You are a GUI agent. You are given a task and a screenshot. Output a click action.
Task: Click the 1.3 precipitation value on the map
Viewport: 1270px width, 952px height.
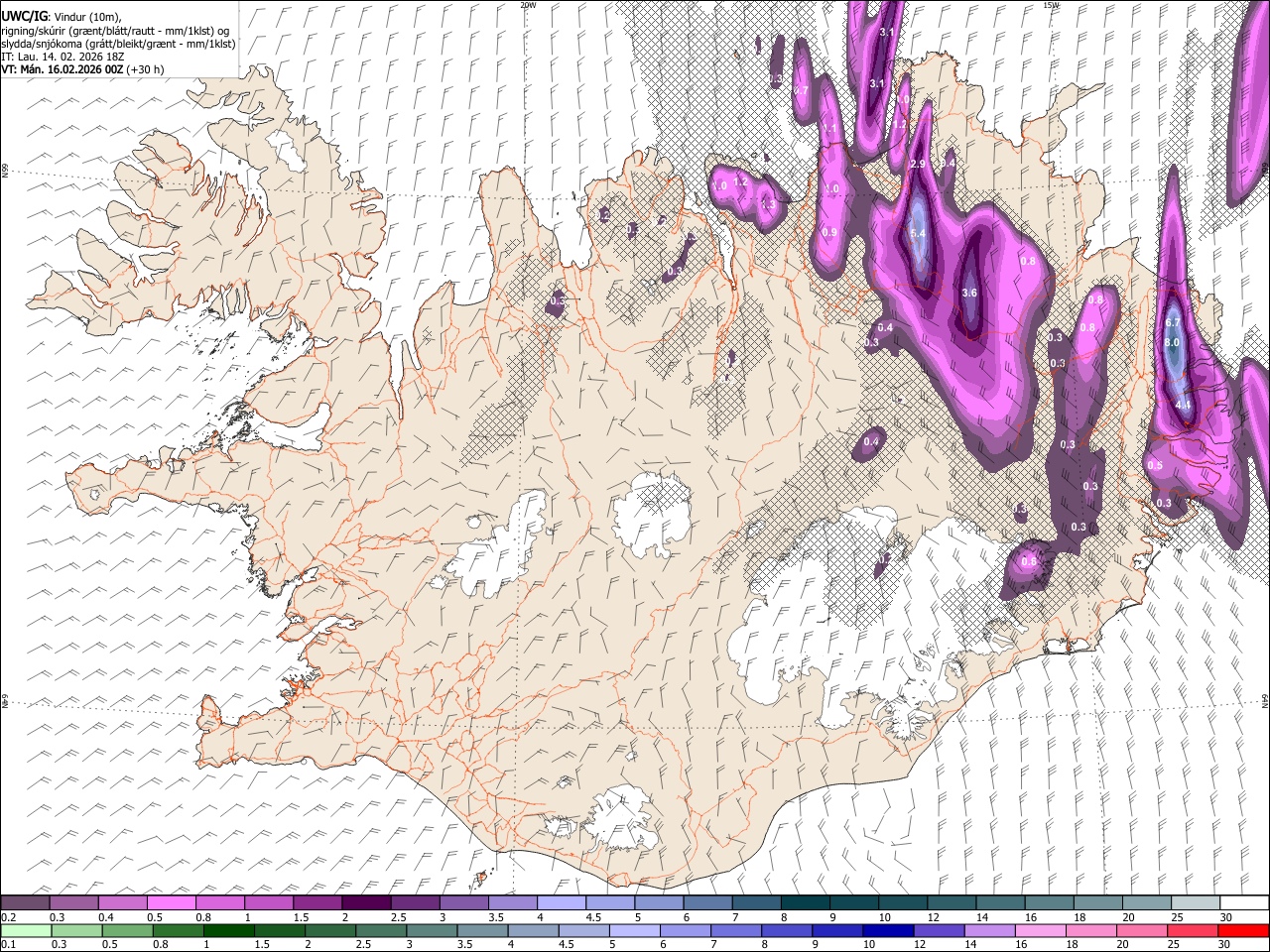pos(767,204)
